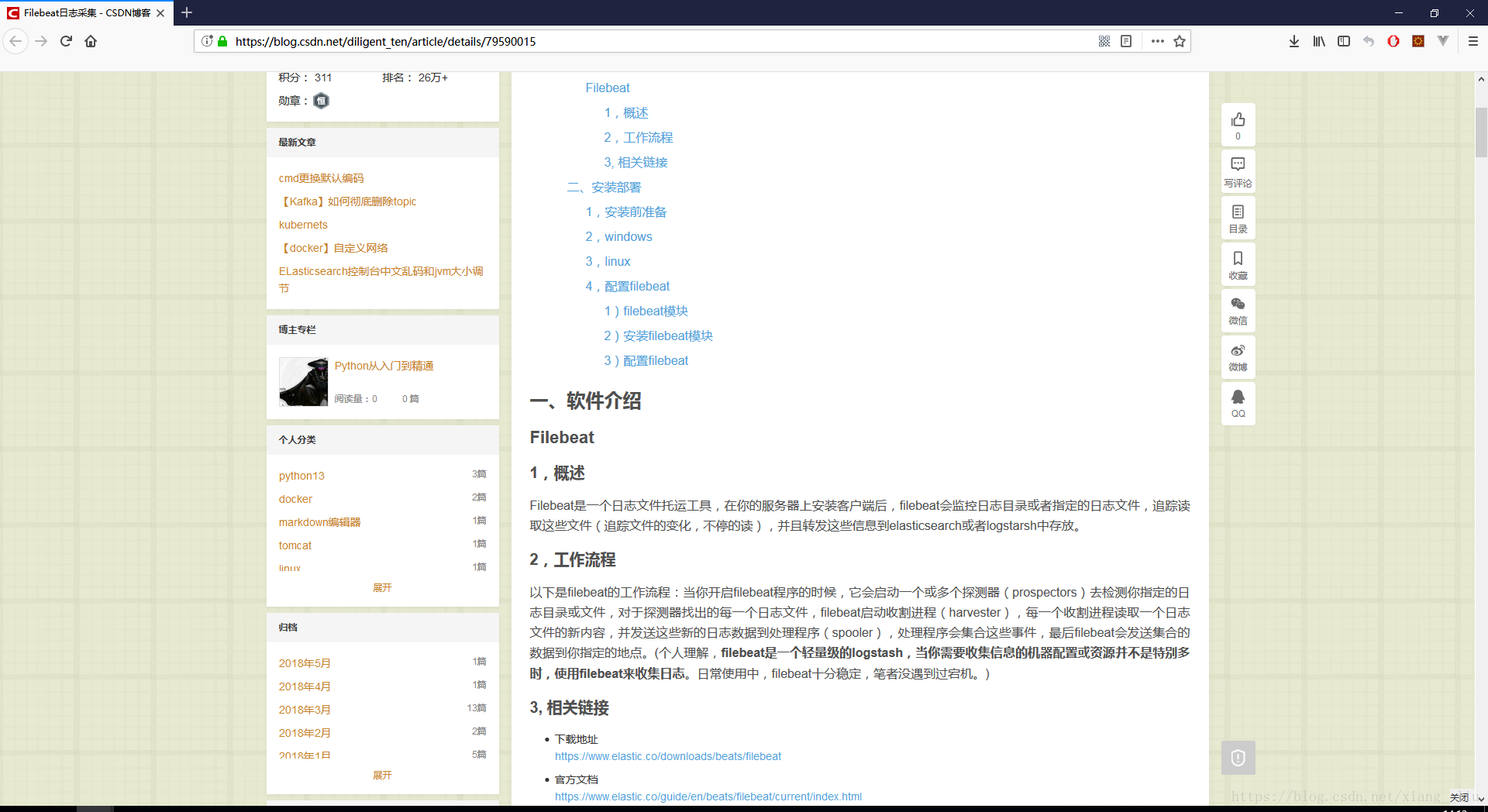The width and height of the screenshot is (1488, 812).
Task: Jump to TOC entry 2）安装filebeat模块
Action: point(659,336)
